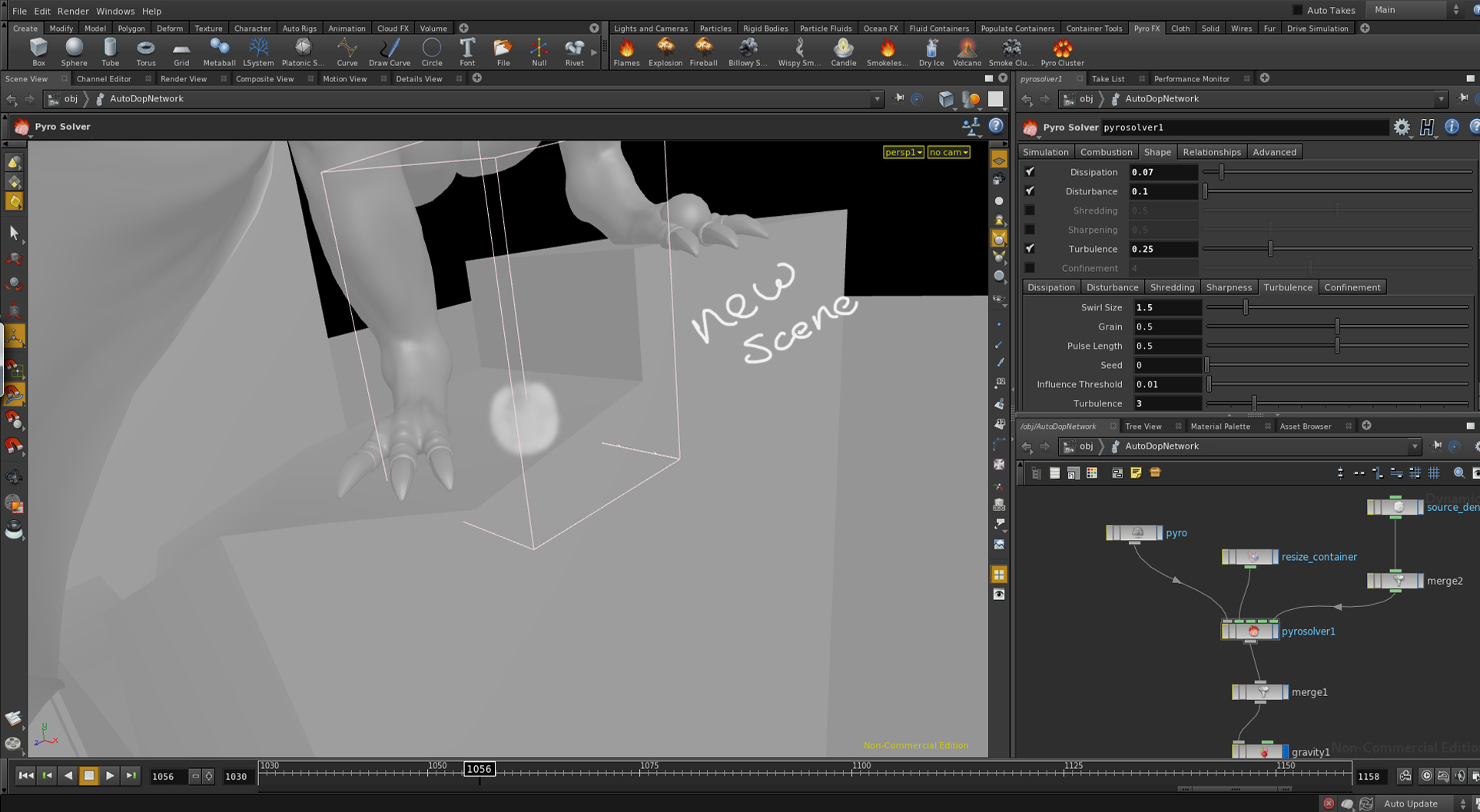The width and height of the screenshot is (1480, 812).
Task: Open the Confinement sub-tab
Action: coord(1352,287)
